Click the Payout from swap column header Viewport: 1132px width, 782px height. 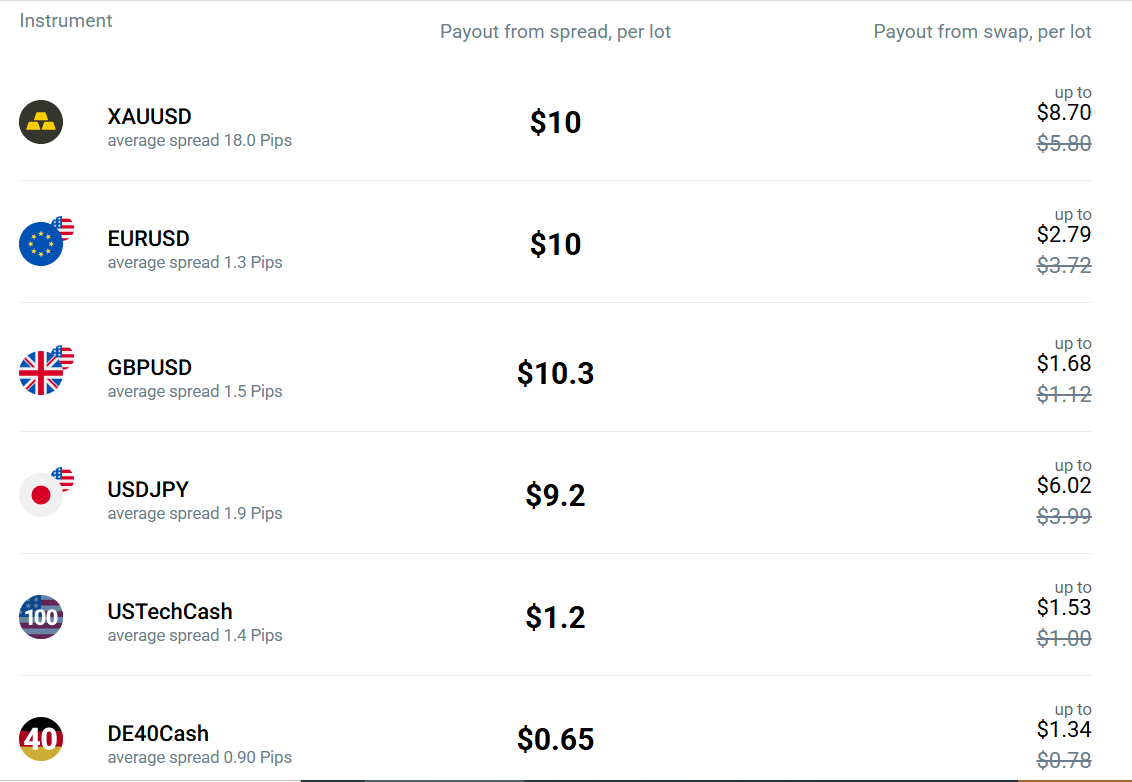[983, 32]
